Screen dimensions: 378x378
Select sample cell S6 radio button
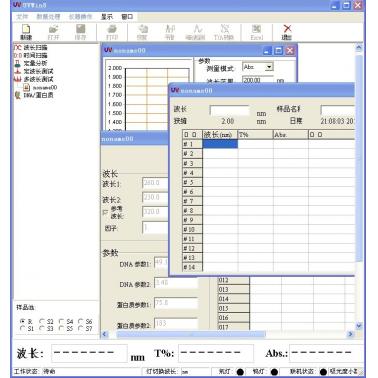click(x=81, y=321)
